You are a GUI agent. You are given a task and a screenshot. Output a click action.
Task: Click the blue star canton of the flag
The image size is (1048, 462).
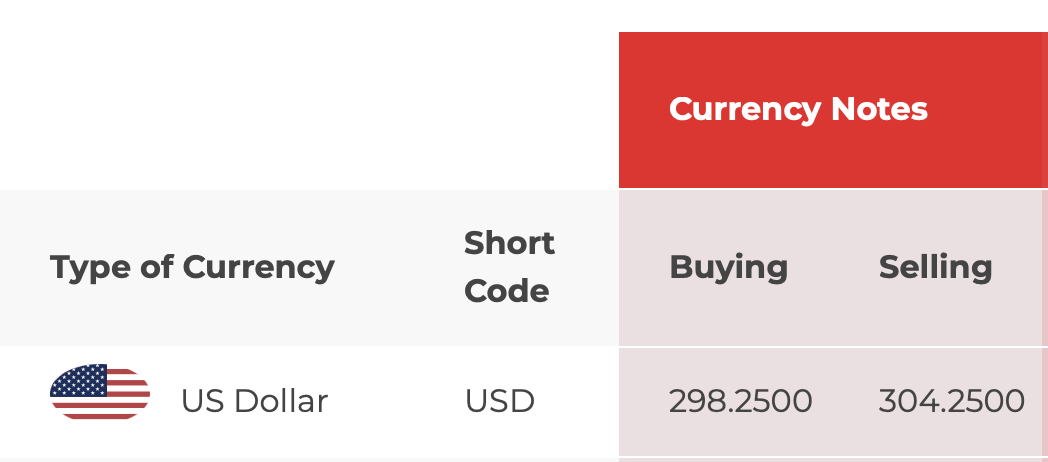(x=80, y=380)
